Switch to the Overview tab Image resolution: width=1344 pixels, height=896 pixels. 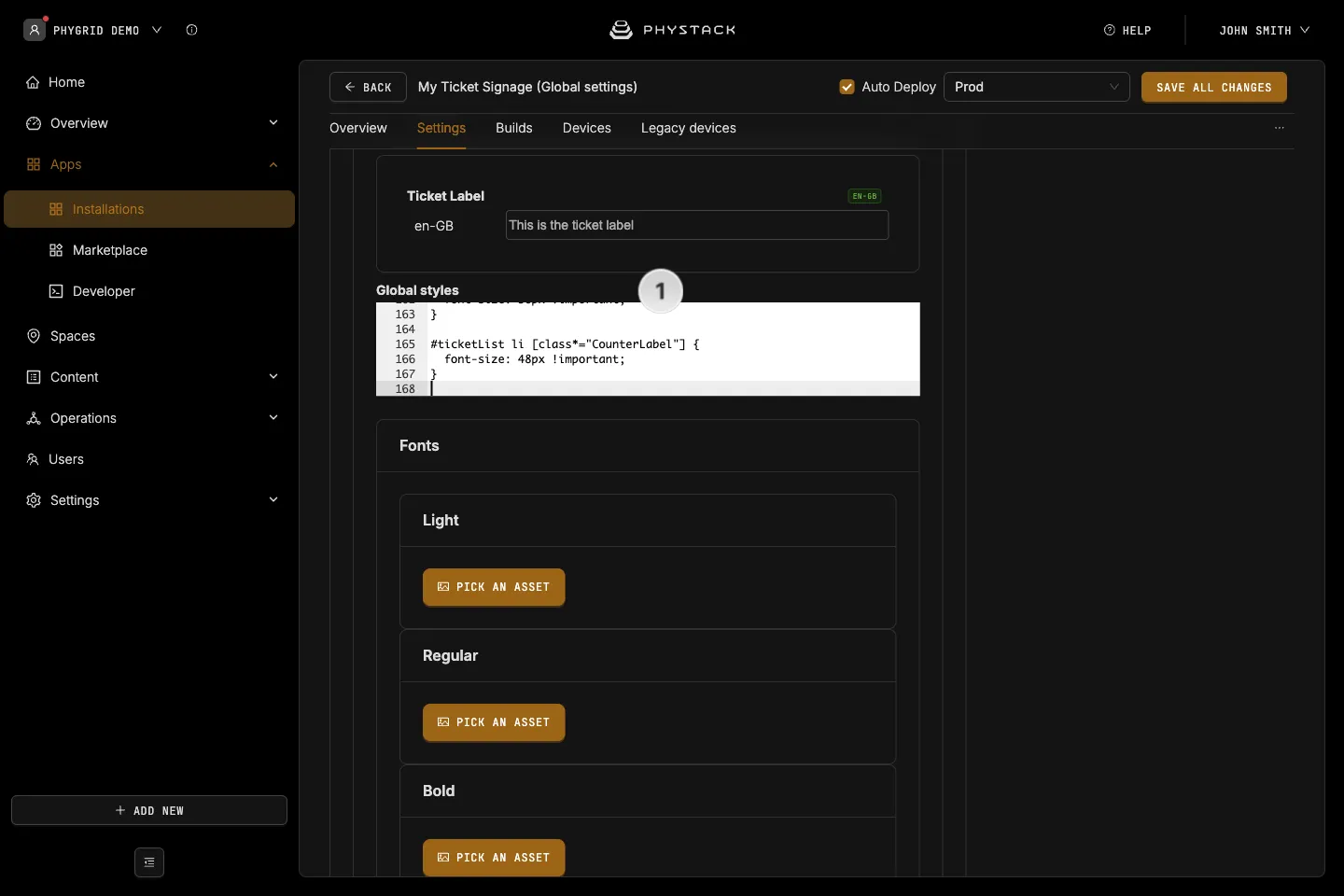(x=358, y=128)
